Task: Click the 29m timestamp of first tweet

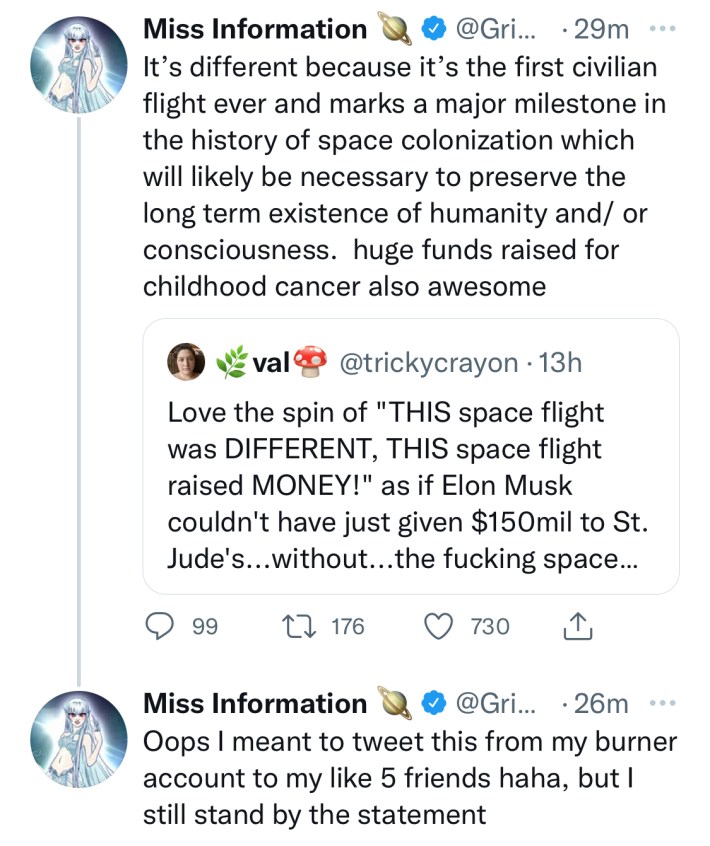Action: tap(603, 31)
